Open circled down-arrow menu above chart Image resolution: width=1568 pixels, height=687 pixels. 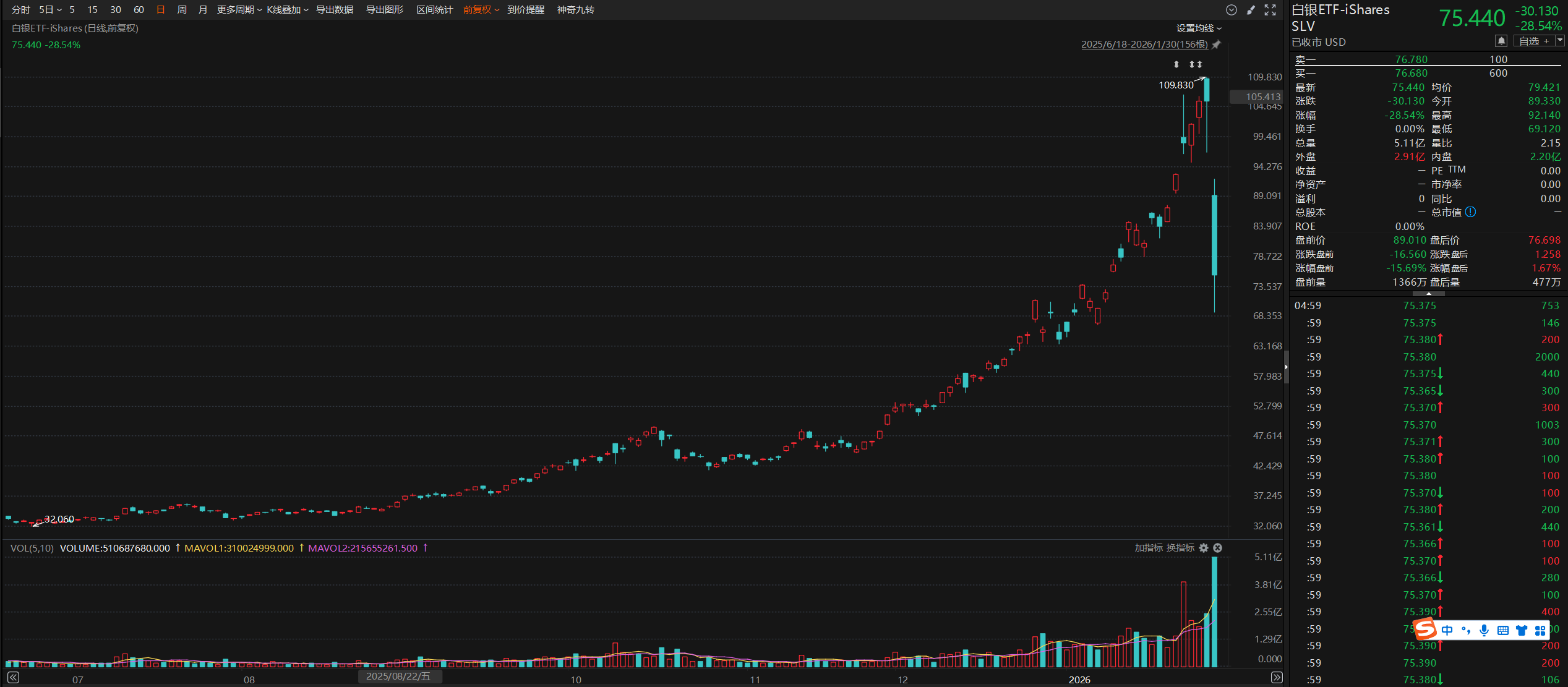[x=1232, y=10]
